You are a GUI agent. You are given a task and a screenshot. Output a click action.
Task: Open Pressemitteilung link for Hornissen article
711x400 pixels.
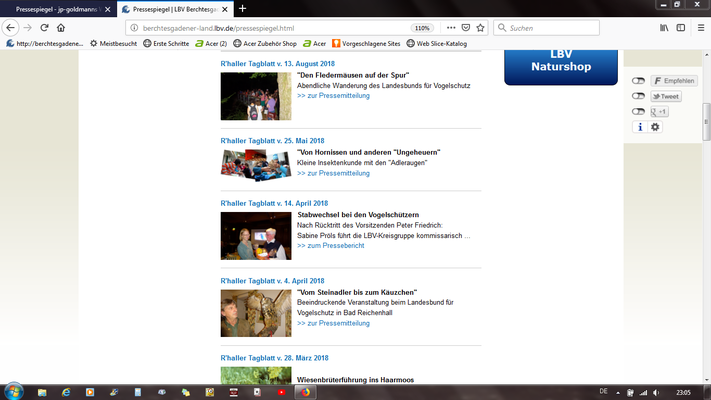[x=333, y=173]
